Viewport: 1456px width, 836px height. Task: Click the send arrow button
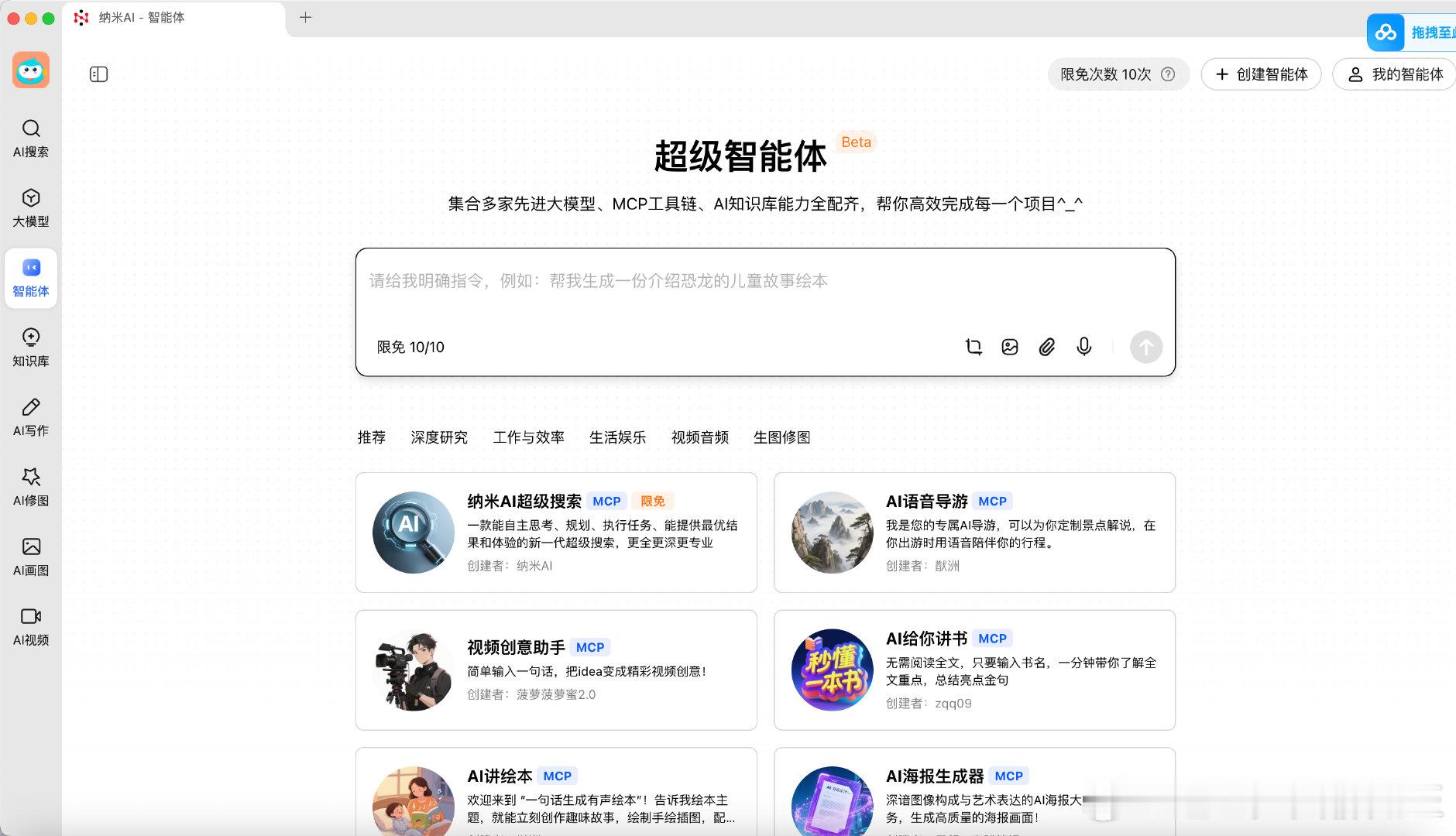1146,347
